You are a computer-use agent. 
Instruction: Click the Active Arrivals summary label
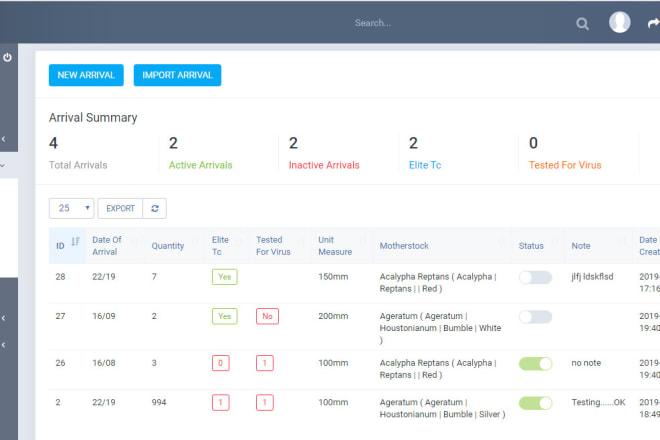click(200, 165)
